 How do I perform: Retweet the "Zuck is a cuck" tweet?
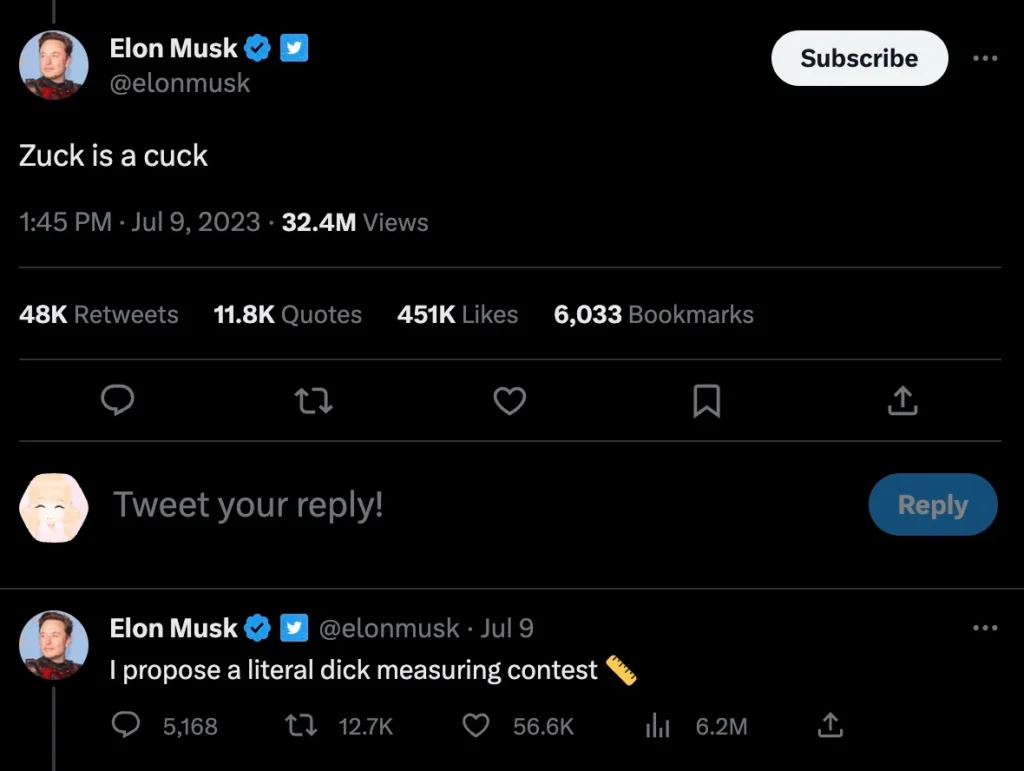click(x=313, y=400)
